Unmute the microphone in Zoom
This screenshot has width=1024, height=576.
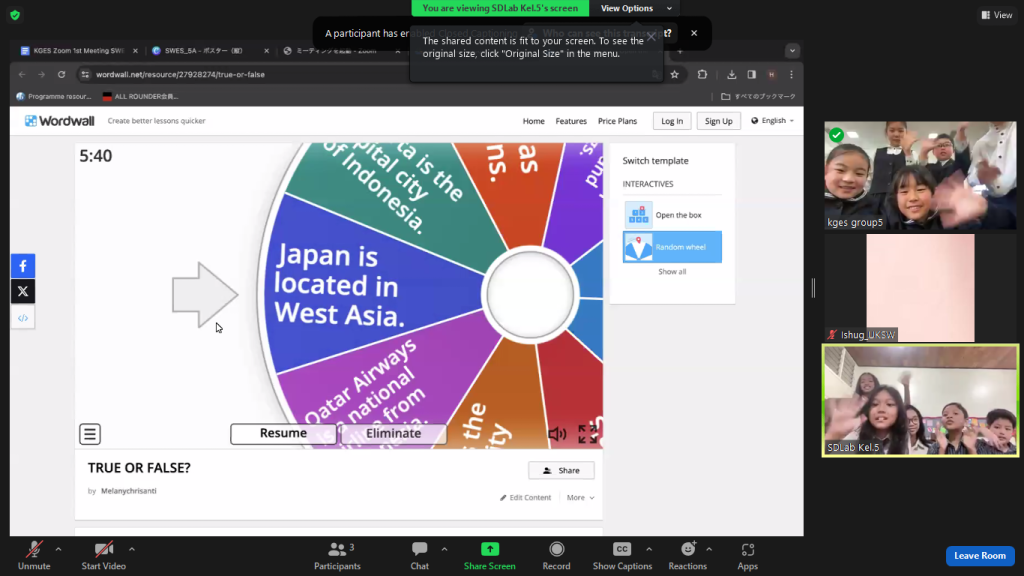[34, 556]
